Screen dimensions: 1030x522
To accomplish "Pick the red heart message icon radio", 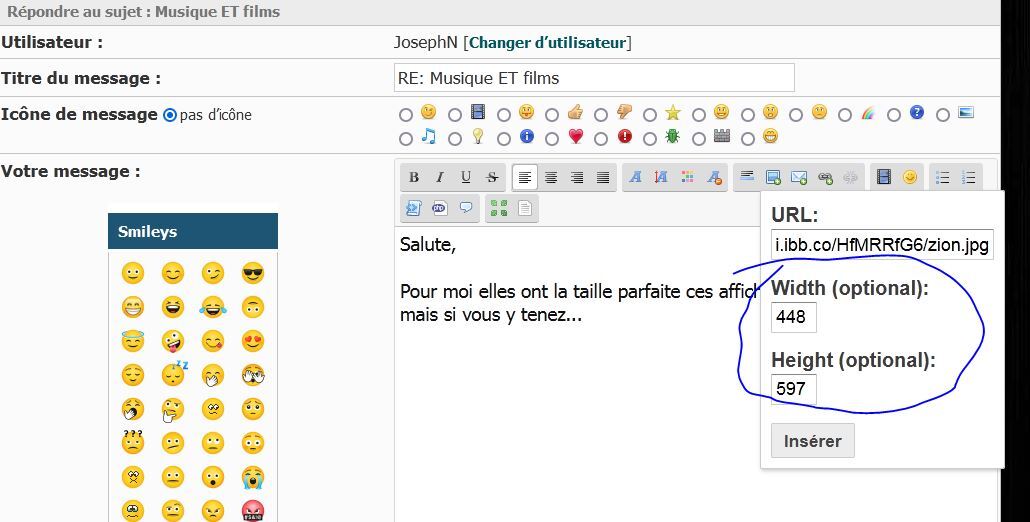I will pos(552,139).
